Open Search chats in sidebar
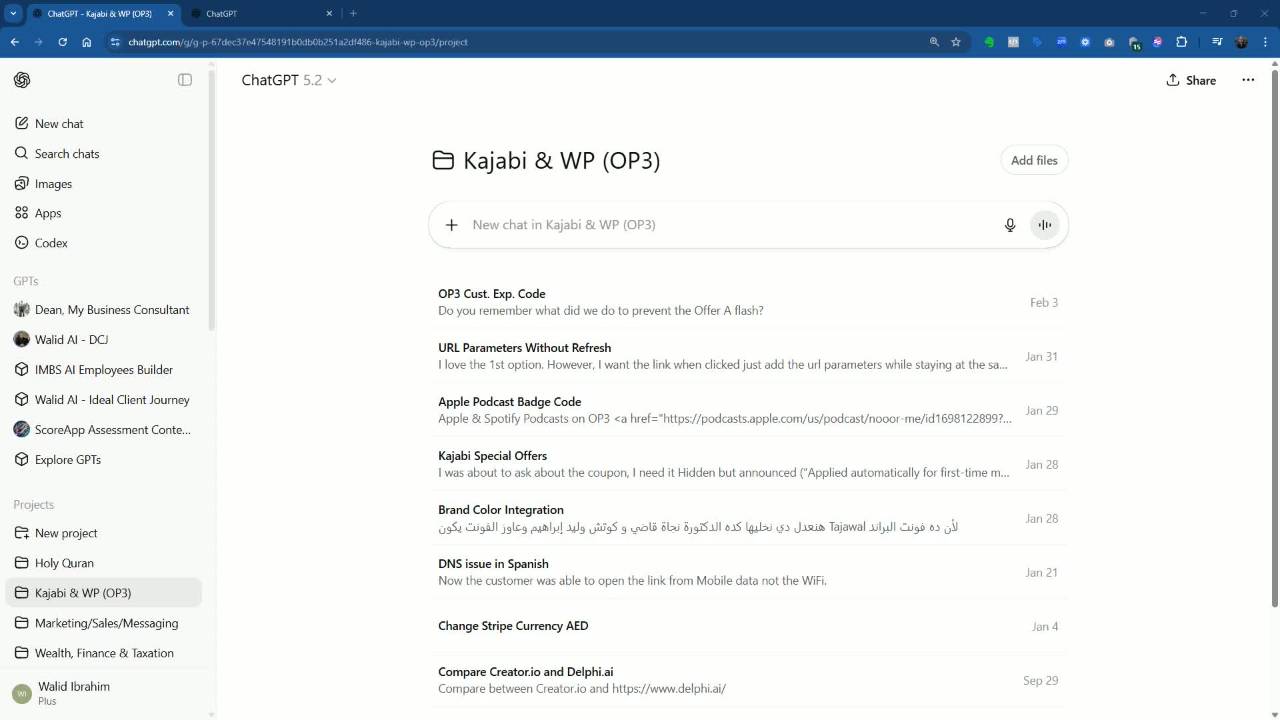 (66, 154)
